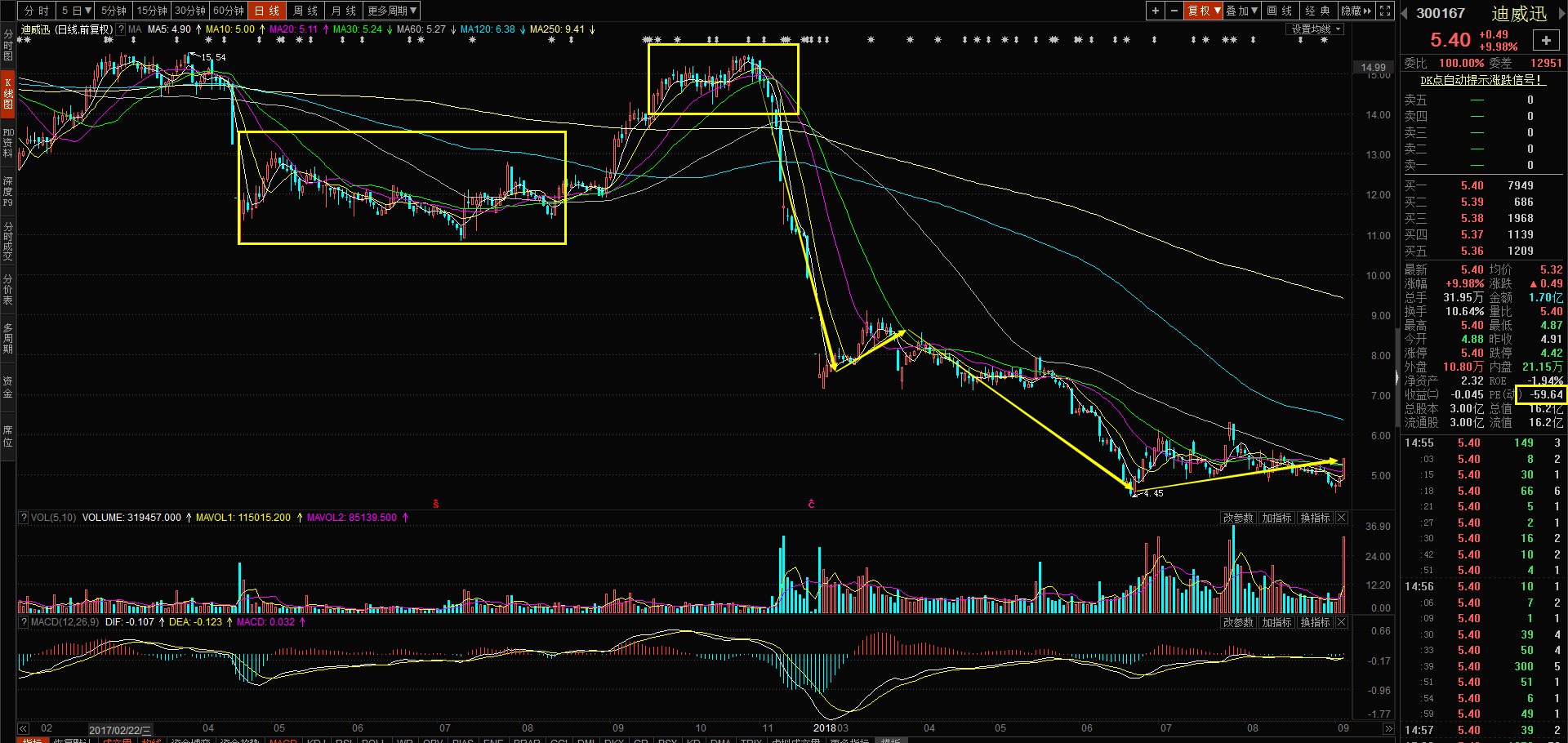Go to next stock arrow

(1561, 13)
